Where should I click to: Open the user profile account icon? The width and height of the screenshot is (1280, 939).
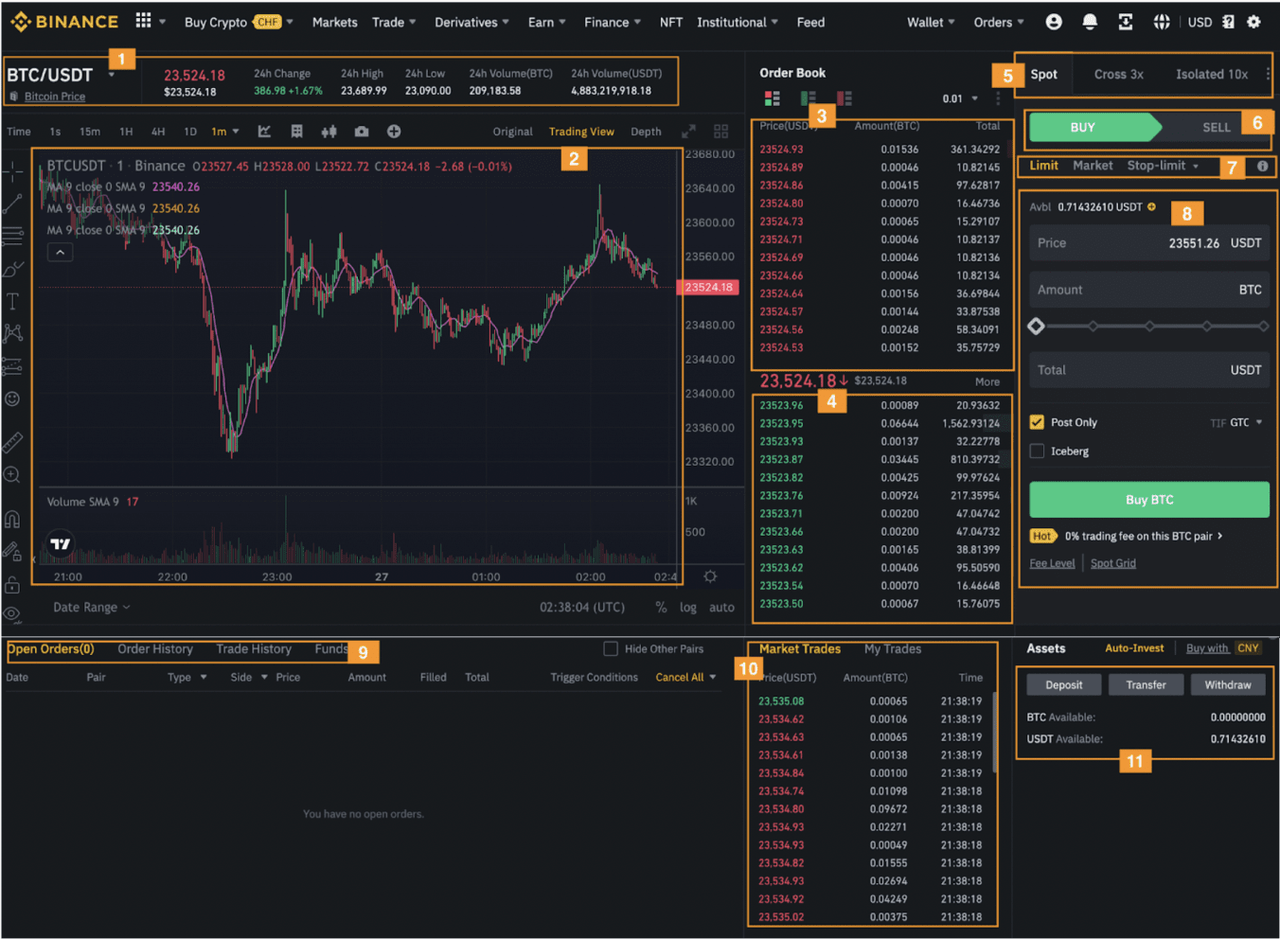[x=1053, y=22]
